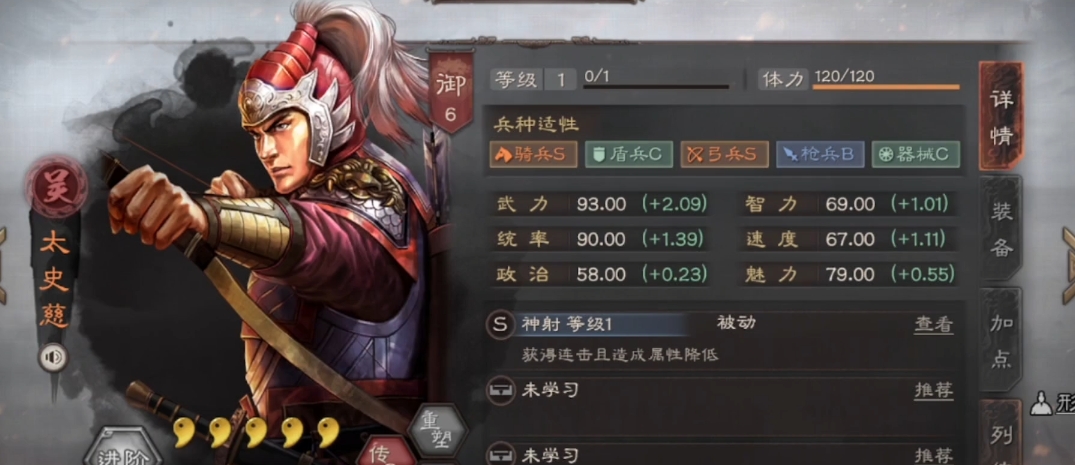Select the 器械C siege aptitude badge

tap(915, 154)
